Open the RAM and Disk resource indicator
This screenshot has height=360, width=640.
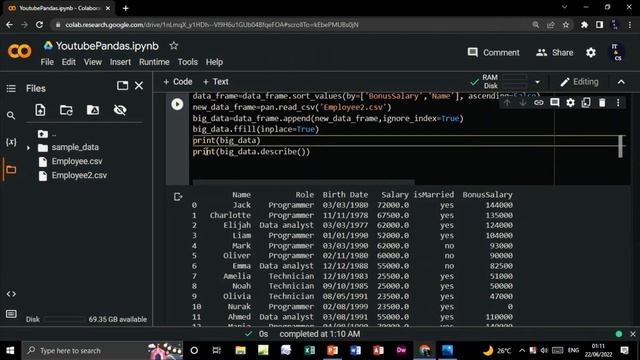pos(500,82)
